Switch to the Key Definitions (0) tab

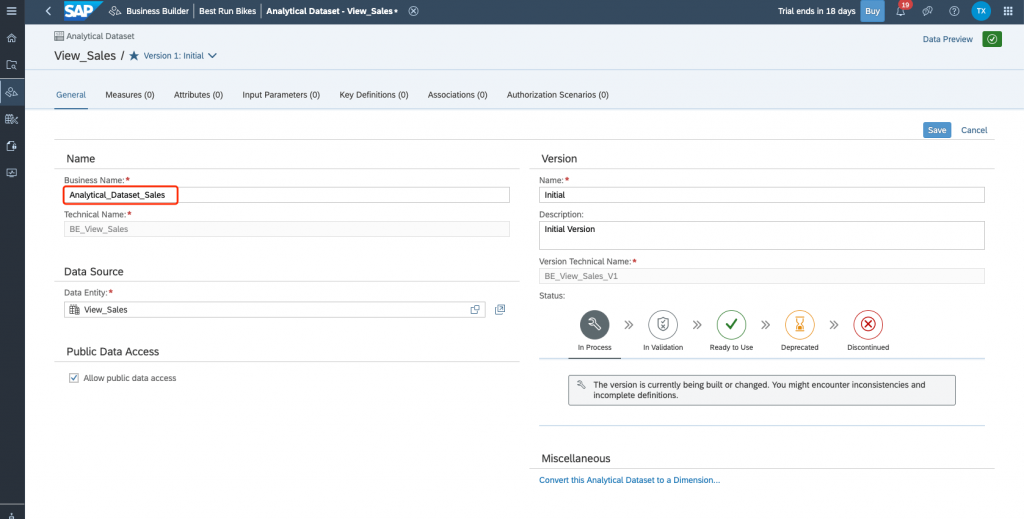click(374, 95)
